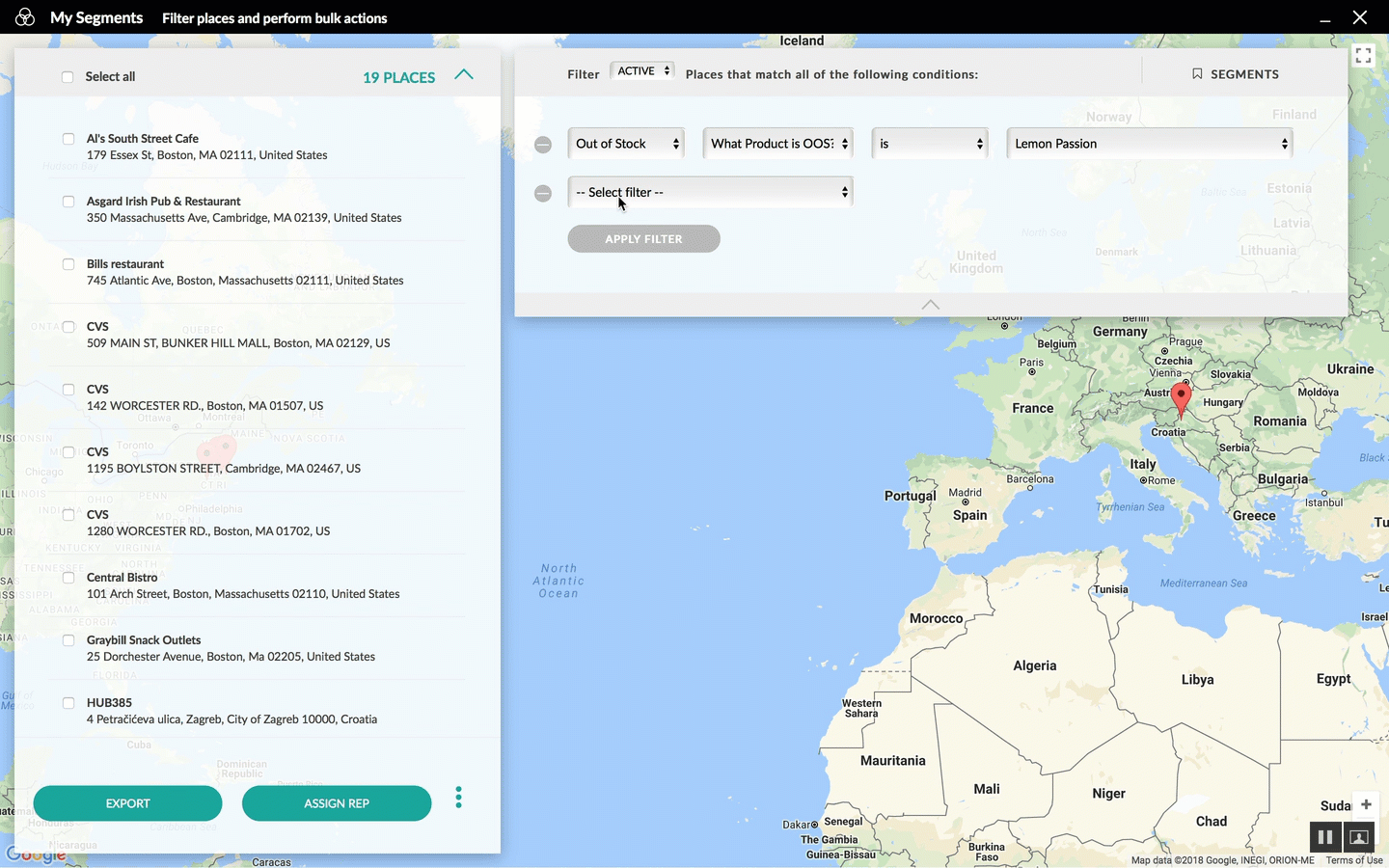
Task: Click address 1195 BOYLSTON STREET, Cambridge
Action: pyautogui.click(x=224, y=469)
